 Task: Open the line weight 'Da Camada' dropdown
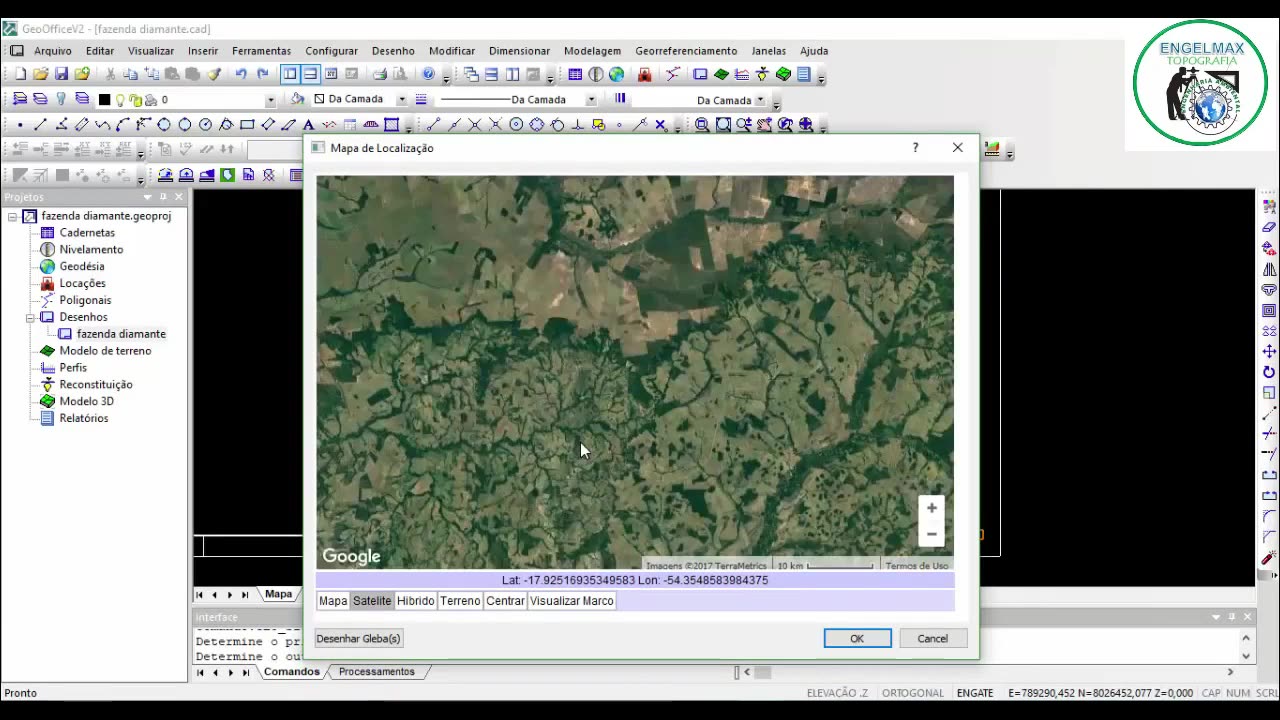pos(760,100)
